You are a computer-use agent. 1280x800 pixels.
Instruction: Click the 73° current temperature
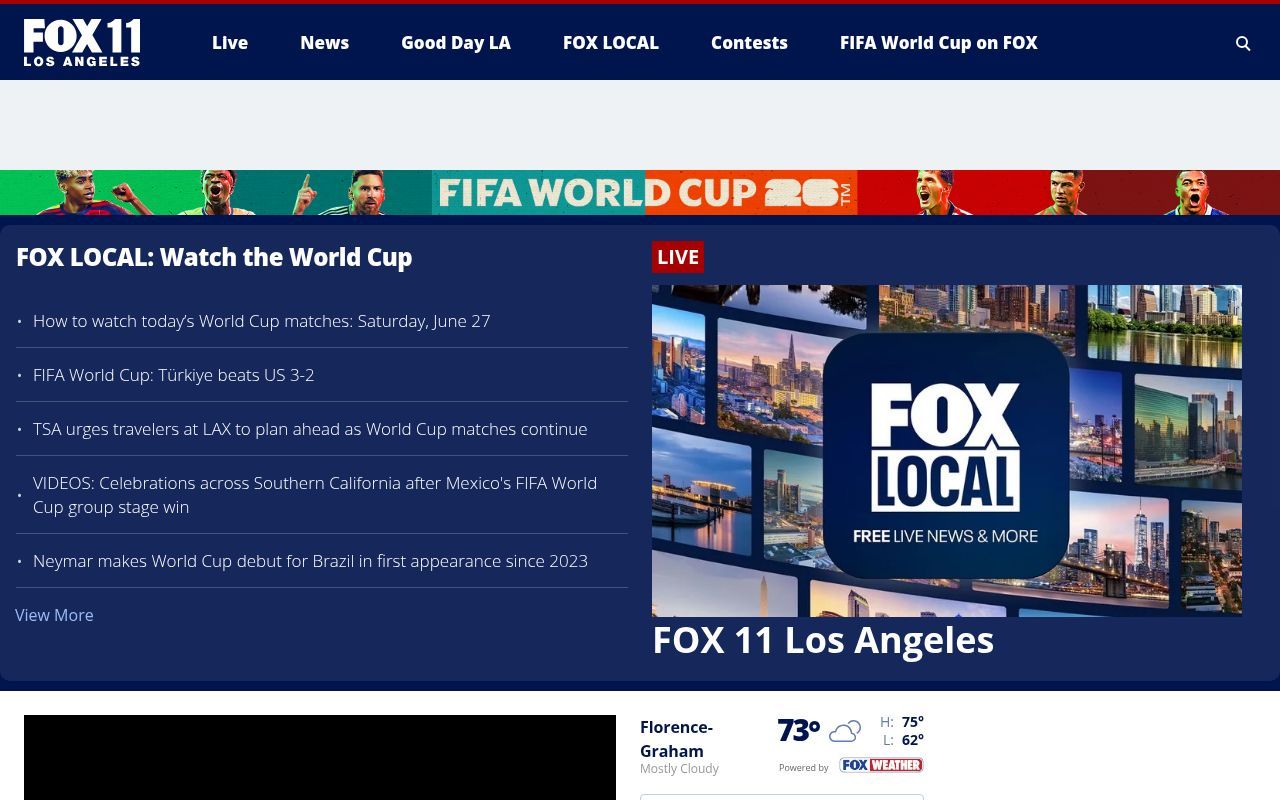[799, 731]
